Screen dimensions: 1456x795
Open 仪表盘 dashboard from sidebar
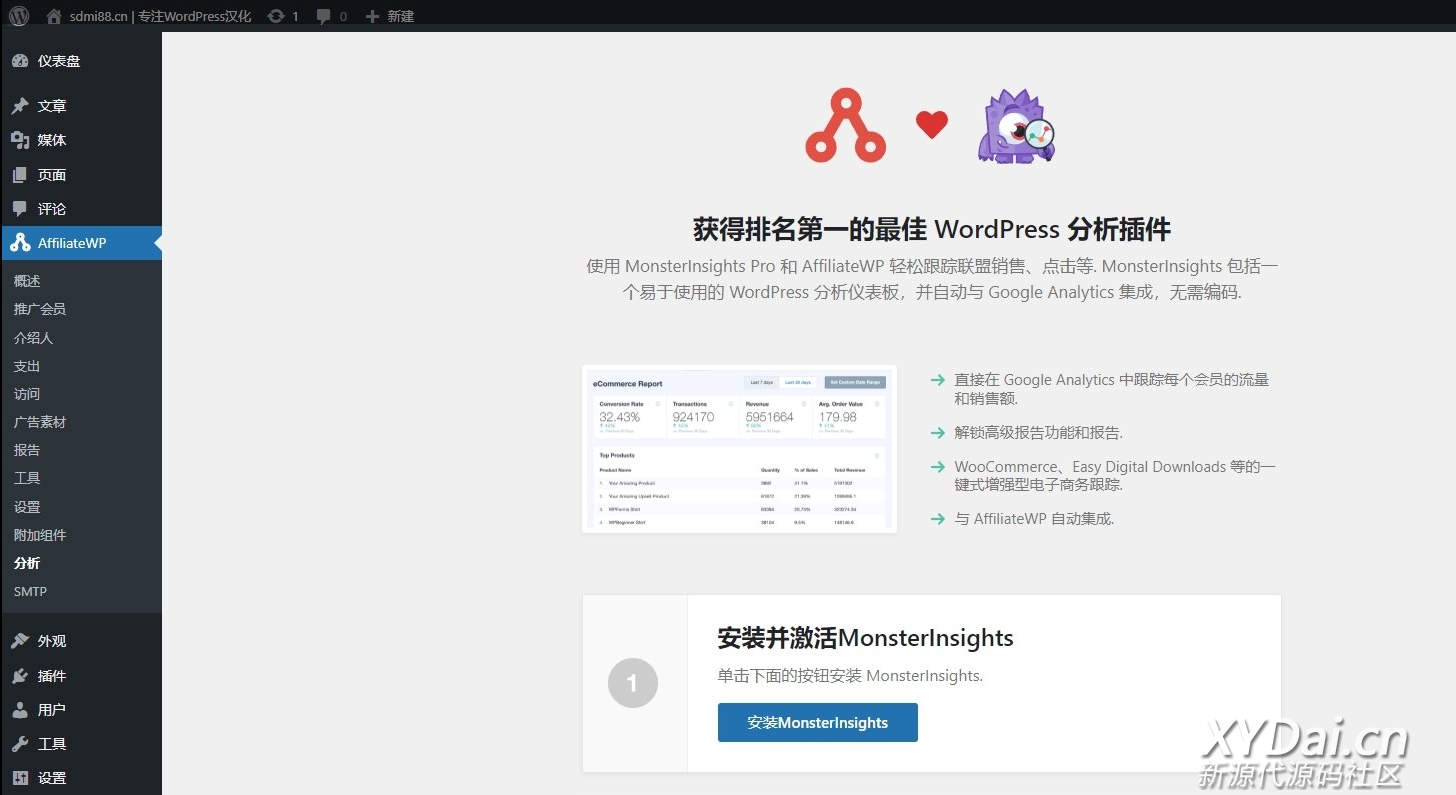(58, 61)
